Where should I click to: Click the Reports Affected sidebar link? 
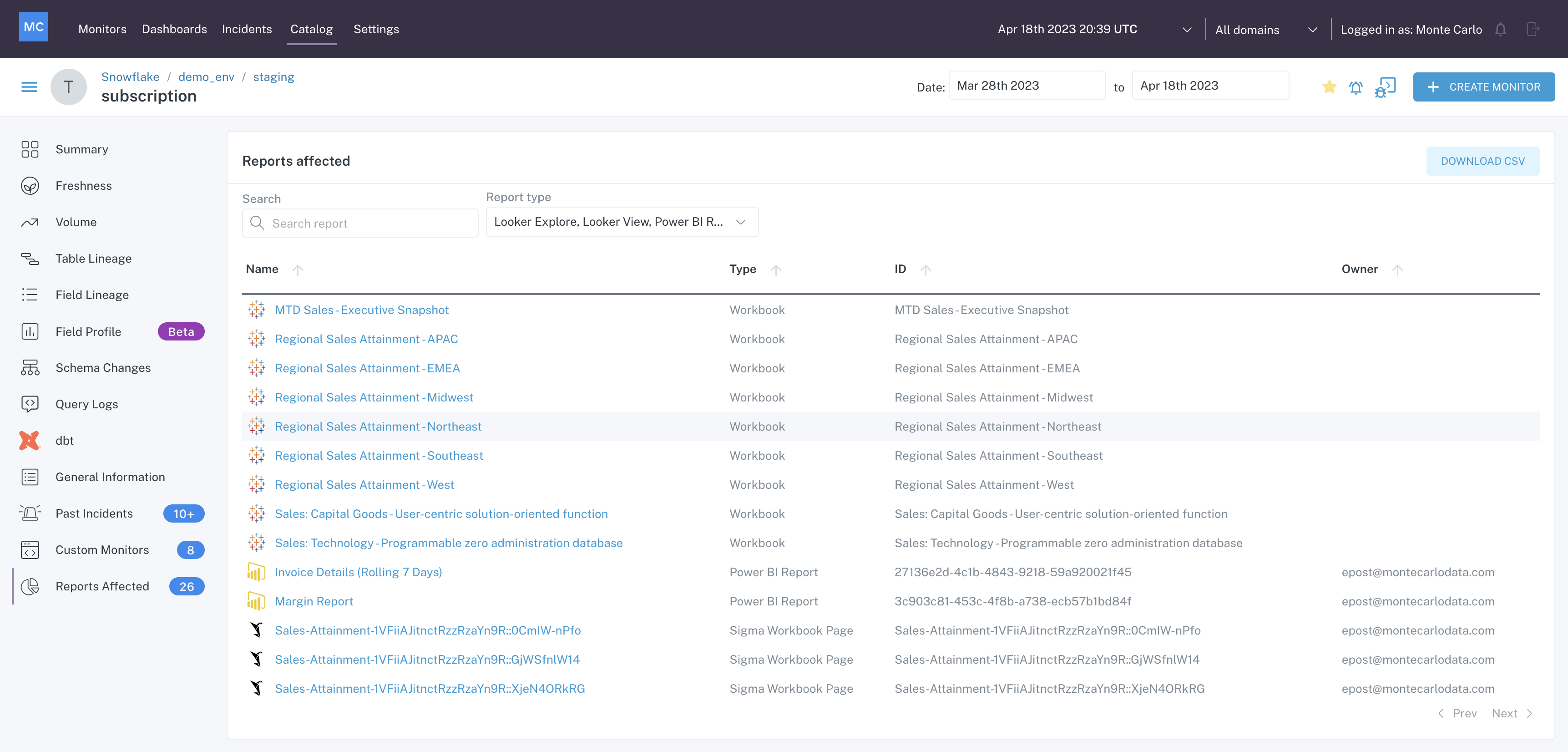(x=102, y=585)
